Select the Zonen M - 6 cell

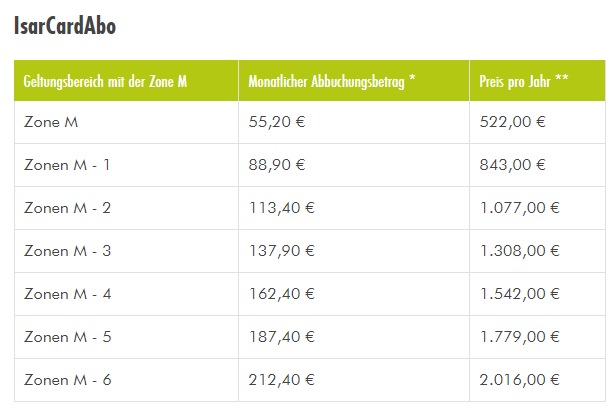(x=67, y=380)
